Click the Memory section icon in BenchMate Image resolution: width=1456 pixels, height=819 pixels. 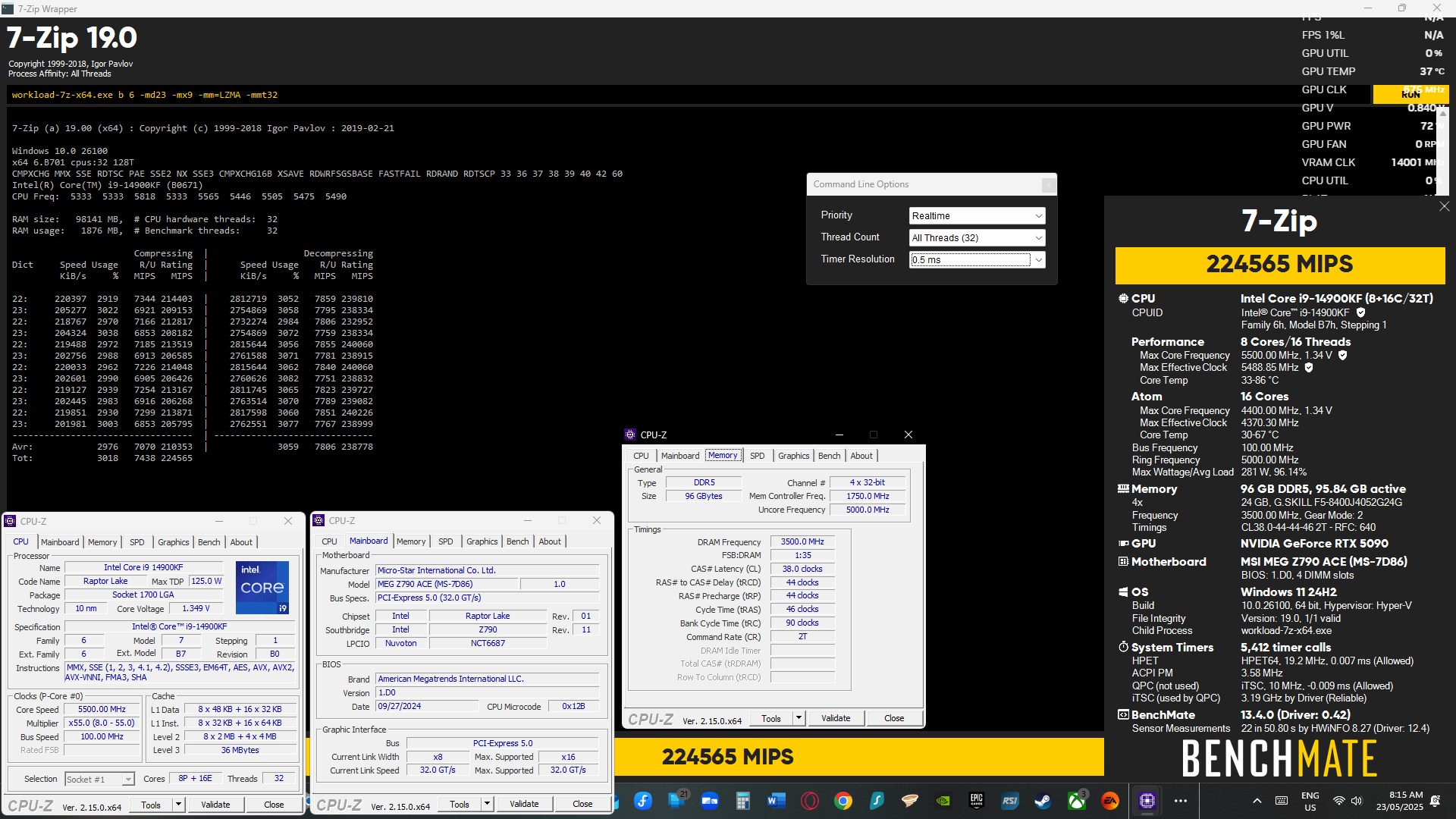point(1123,489)
